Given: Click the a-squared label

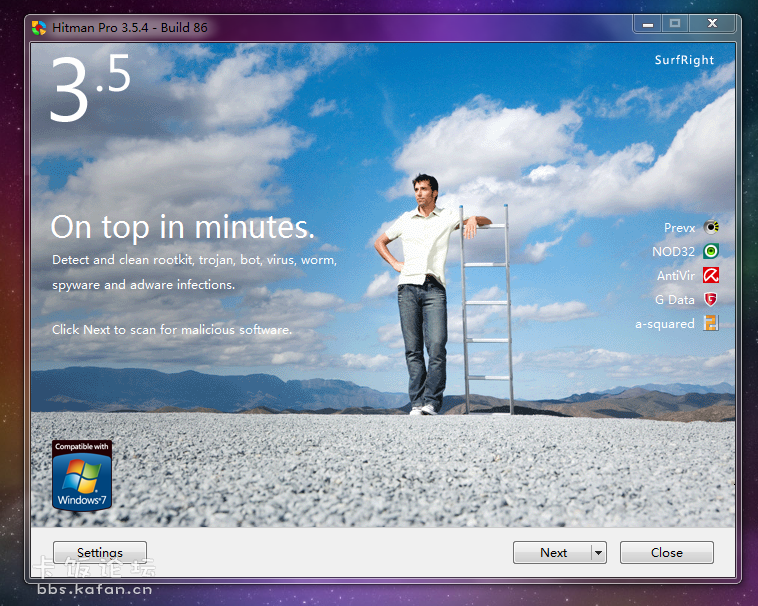Looking at the screenshot, I should [x=665, y=324].
